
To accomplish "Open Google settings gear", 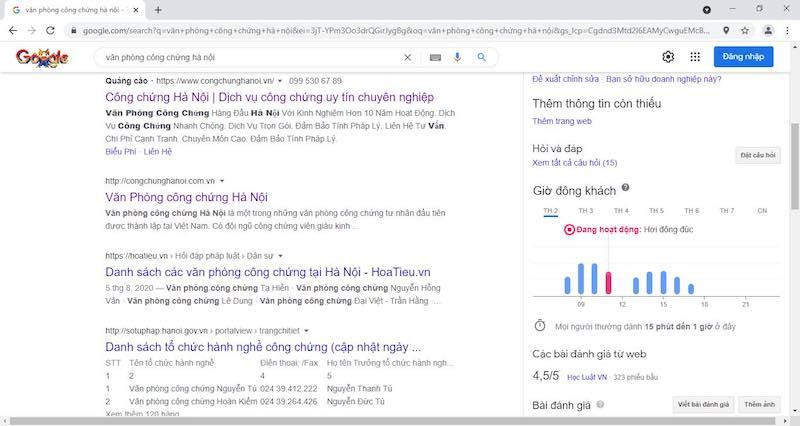I will click(x=668, y=57).
